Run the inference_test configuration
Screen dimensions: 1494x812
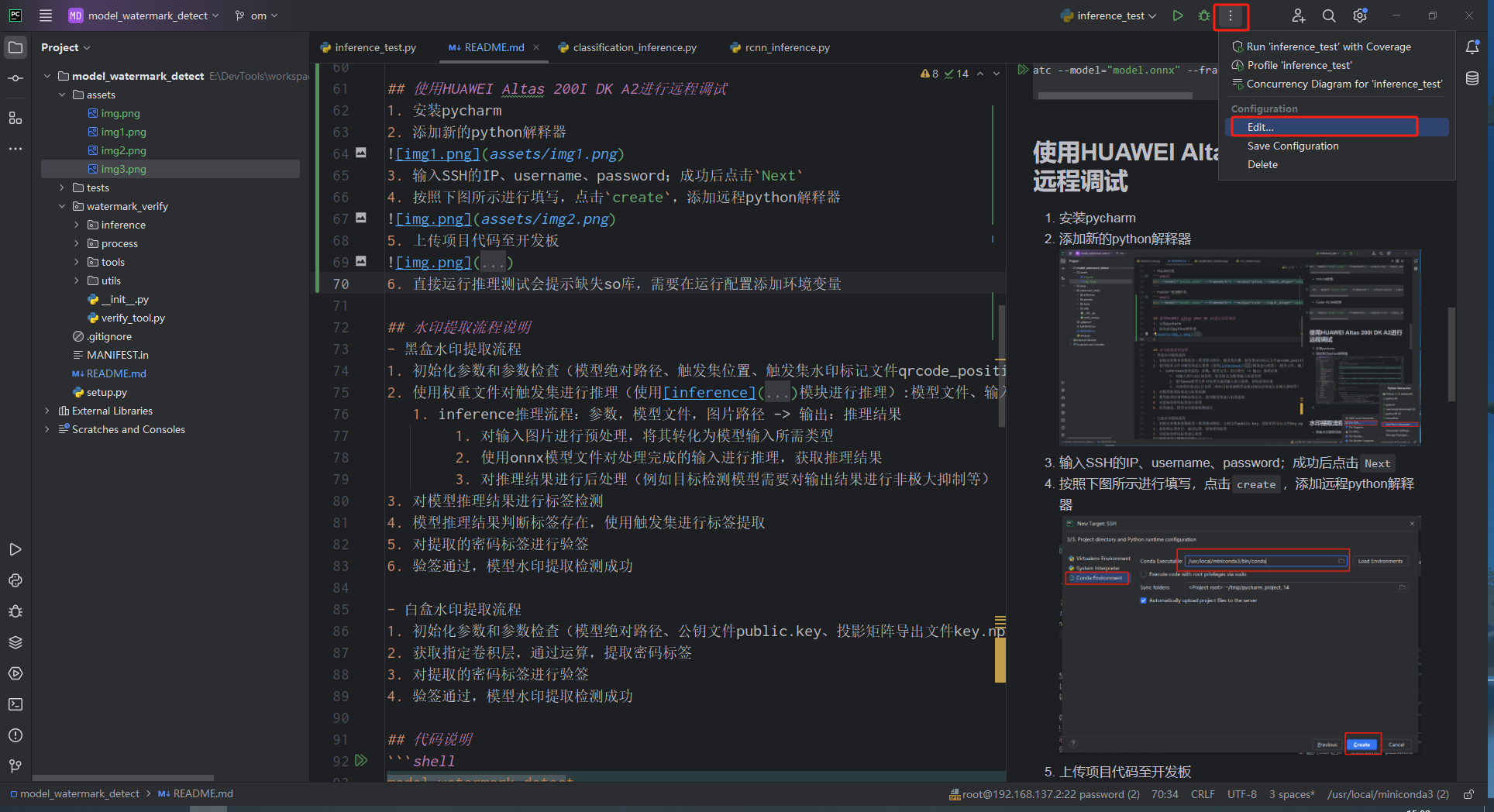pyautogui.click(x=1178, y=15)
